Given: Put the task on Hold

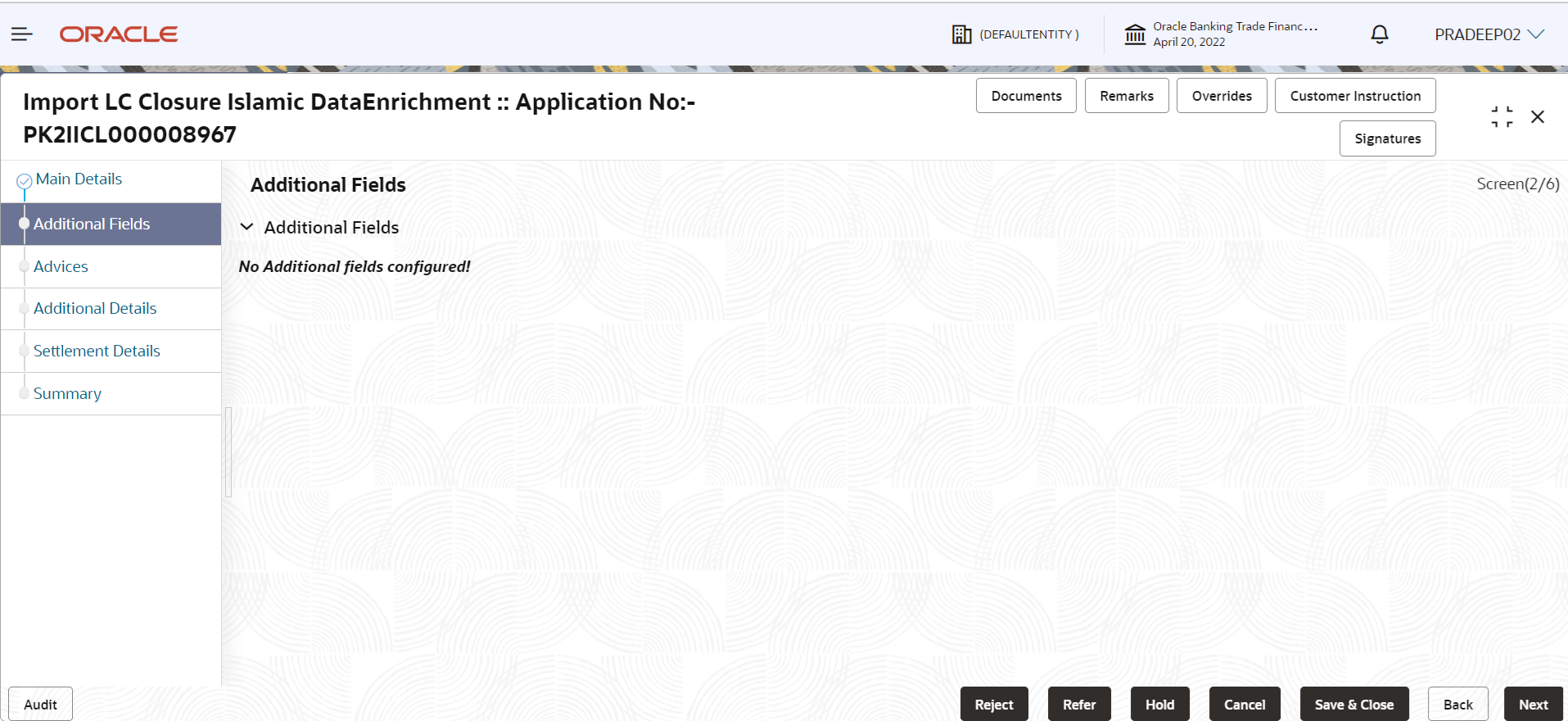Looking at the screenshot, I should tap(1159, 705).
